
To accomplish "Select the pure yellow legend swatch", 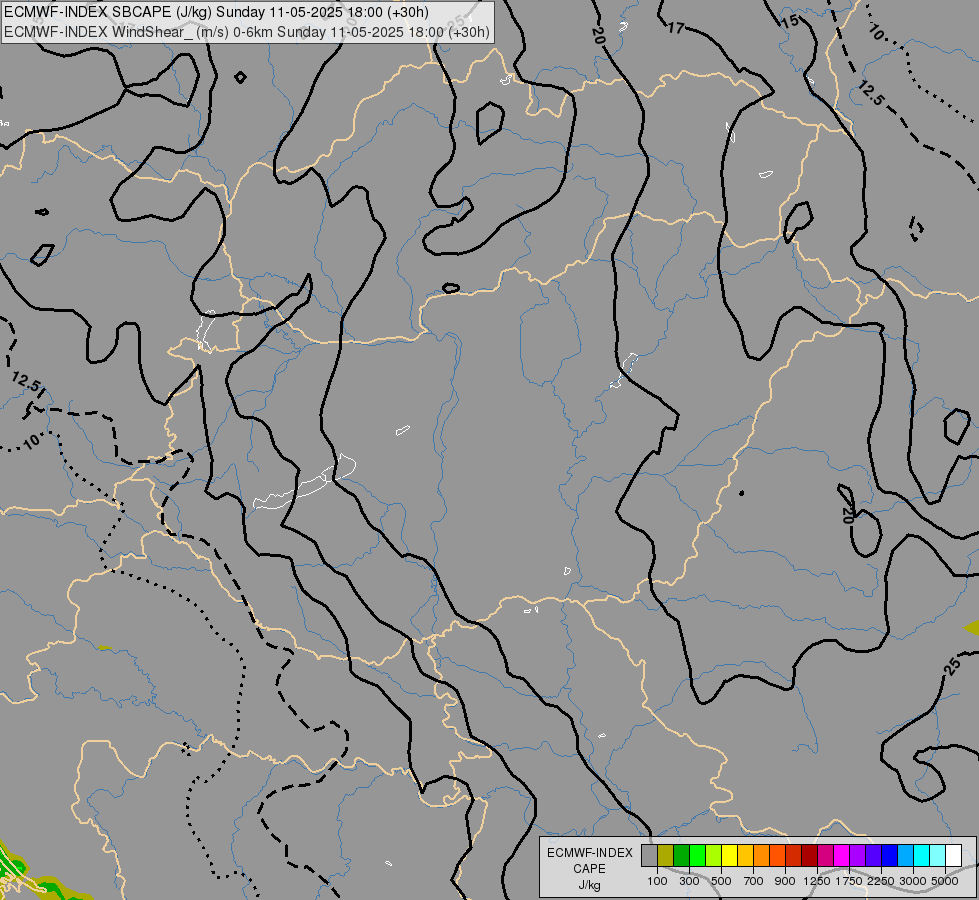I will (x=729, y=856).
